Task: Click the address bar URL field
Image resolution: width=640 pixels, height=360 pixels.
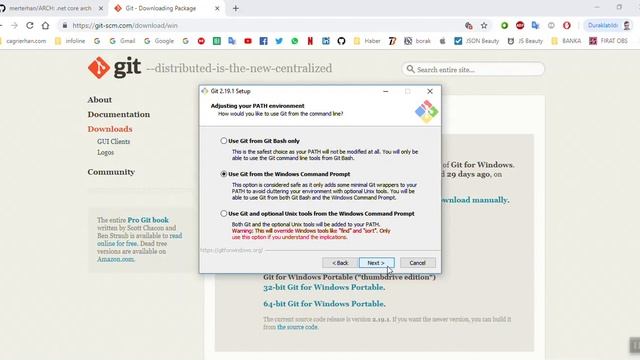Action: [x=261, y=25]
